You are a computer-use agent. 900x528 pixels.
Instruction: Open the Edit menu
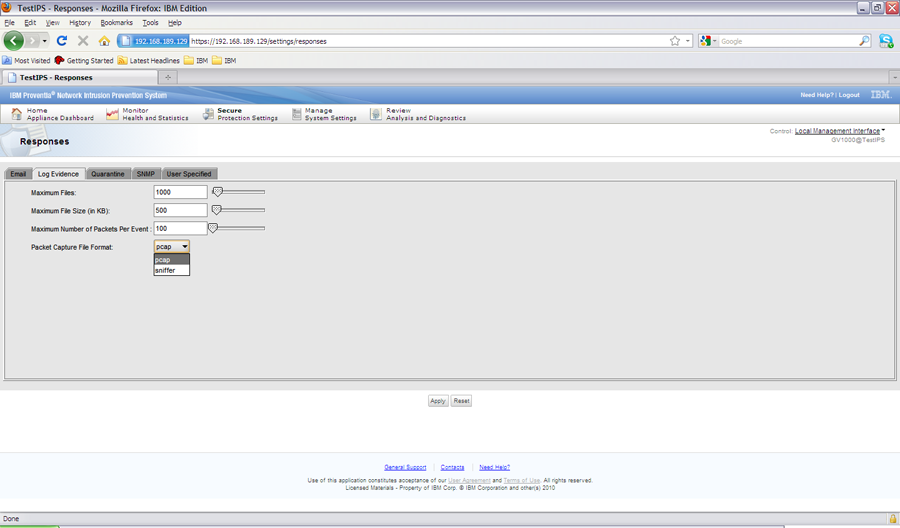click(x=30, y=22)
